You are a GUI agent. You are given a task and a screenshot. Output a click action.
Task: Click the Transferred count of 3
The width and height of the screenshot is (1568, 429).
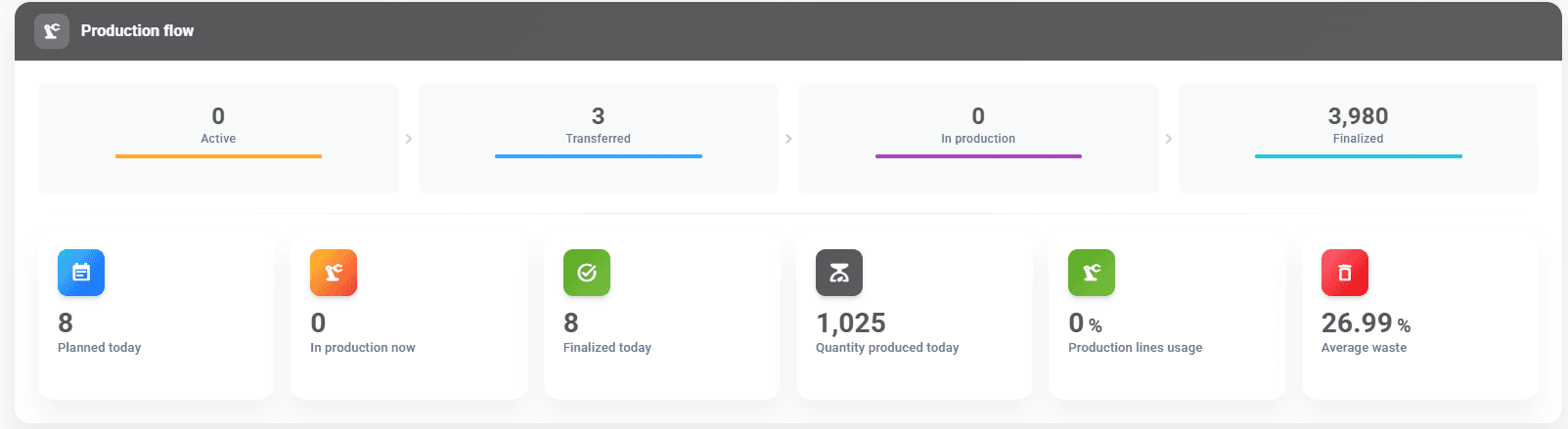point(599,116)
